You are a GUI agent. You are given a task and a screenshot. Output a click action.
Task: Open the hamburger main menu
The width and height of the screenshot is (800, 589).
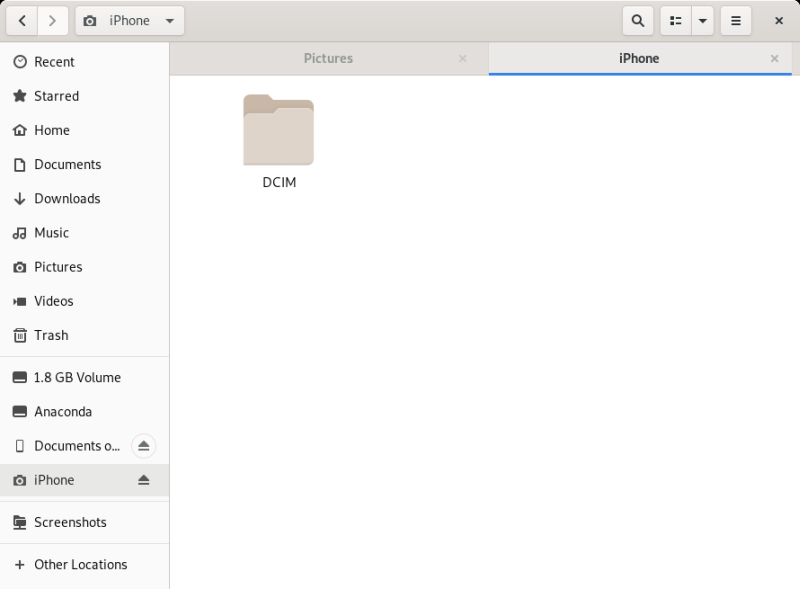(736, 21)
